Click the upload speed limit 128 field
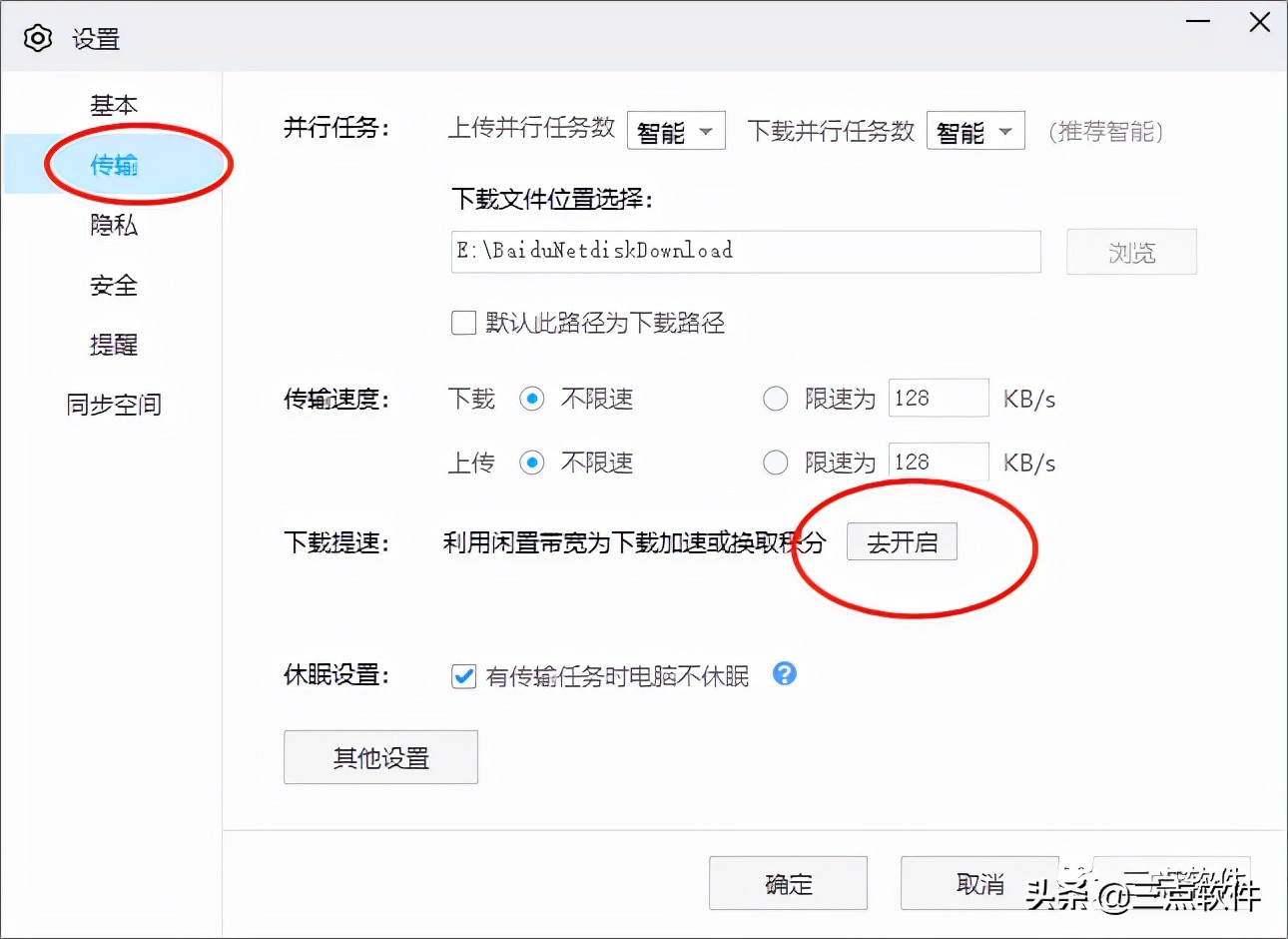This screenshot has width=1288, height=939. (x=937, y=462)
